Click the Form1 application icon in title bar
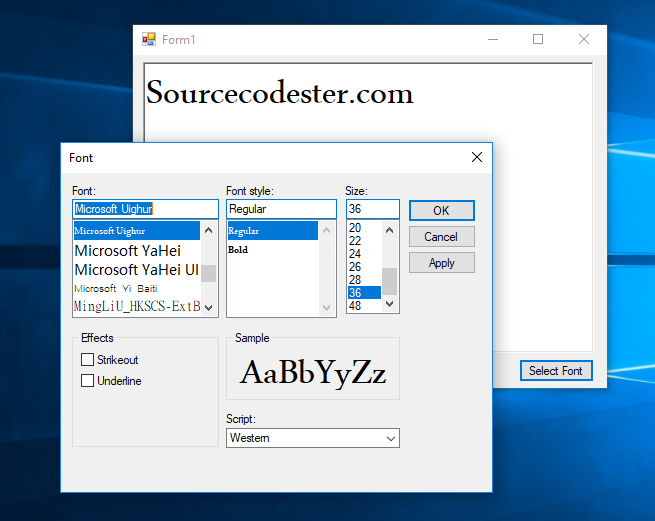Screen dimensions: 655x521 pyautogui.click(x=149, y=39)
